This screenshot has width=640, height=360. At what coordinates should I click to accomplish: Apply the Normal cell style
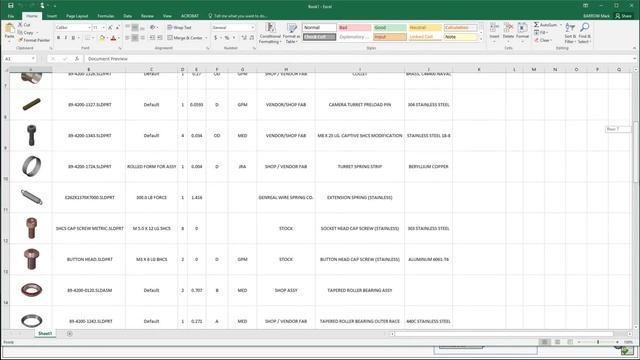pyautogui.click(x=319, y=27)
